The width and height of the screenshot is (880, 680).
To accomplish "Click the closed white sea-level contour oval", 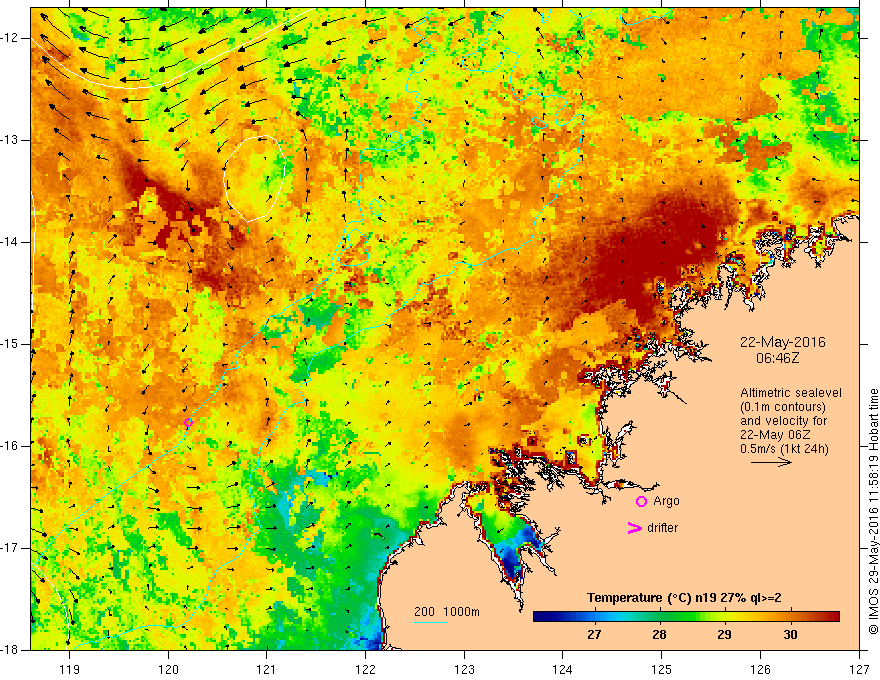I will tap(255, 178).
